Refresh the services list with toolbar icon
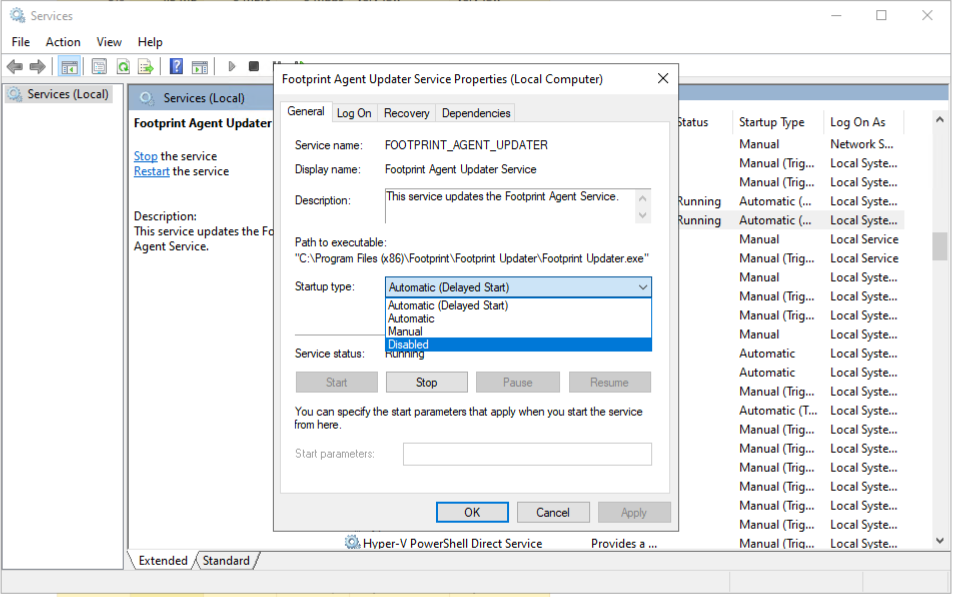Image resolution: width=954 pixels, height=597 pixels. tap(124, 66)
